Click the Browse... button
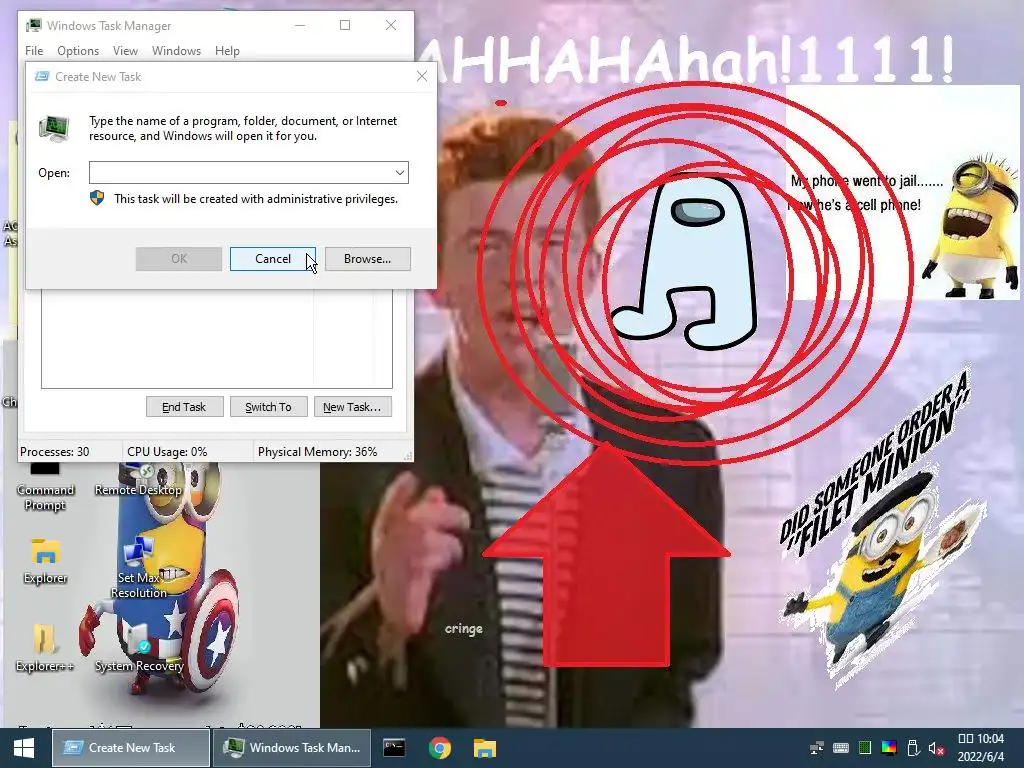This screenshot has height=768, width=1024. 368,259
